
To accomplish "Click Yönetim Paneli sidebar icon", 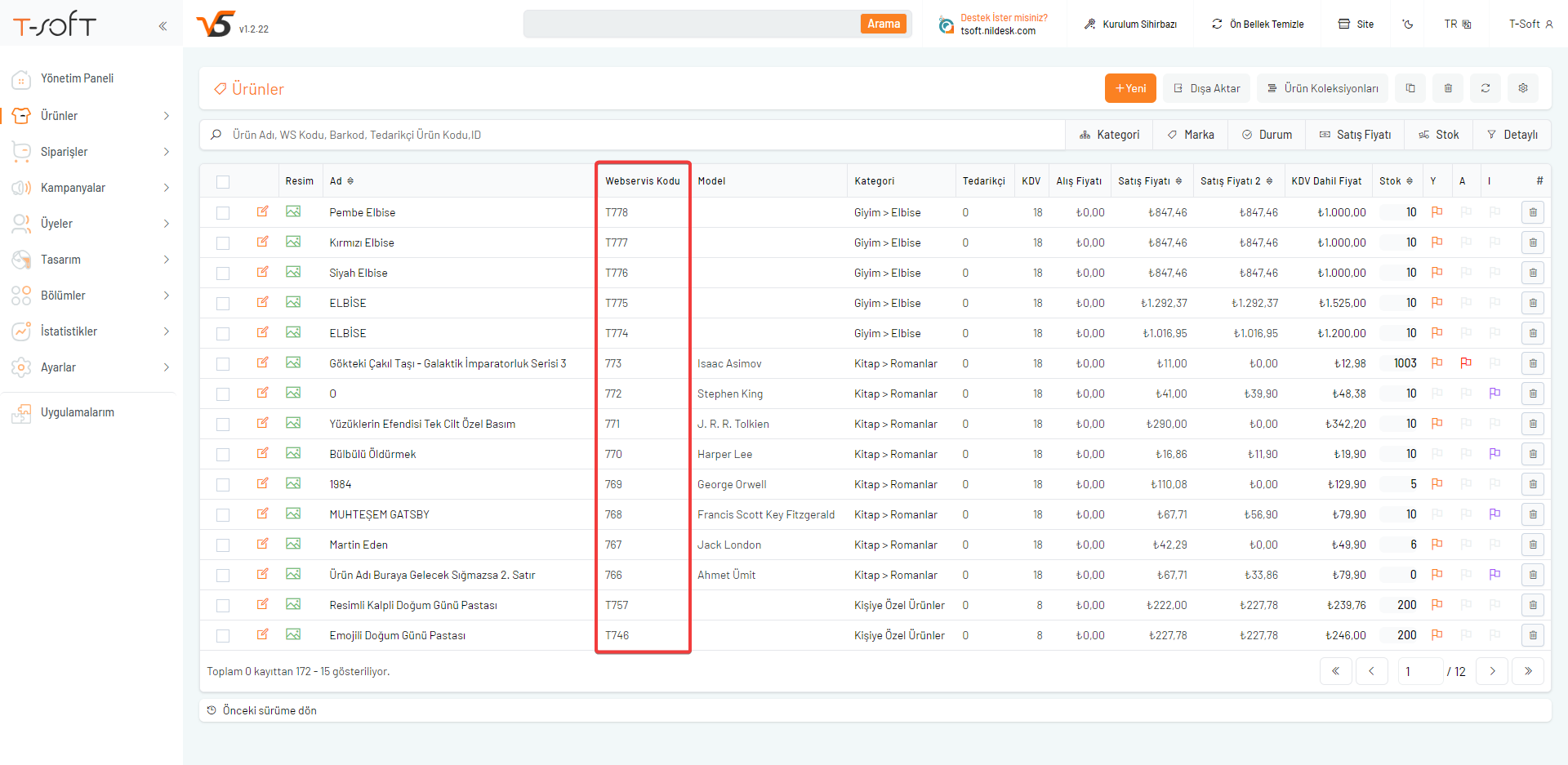I will pyautogui.click(x=21, y=79).
